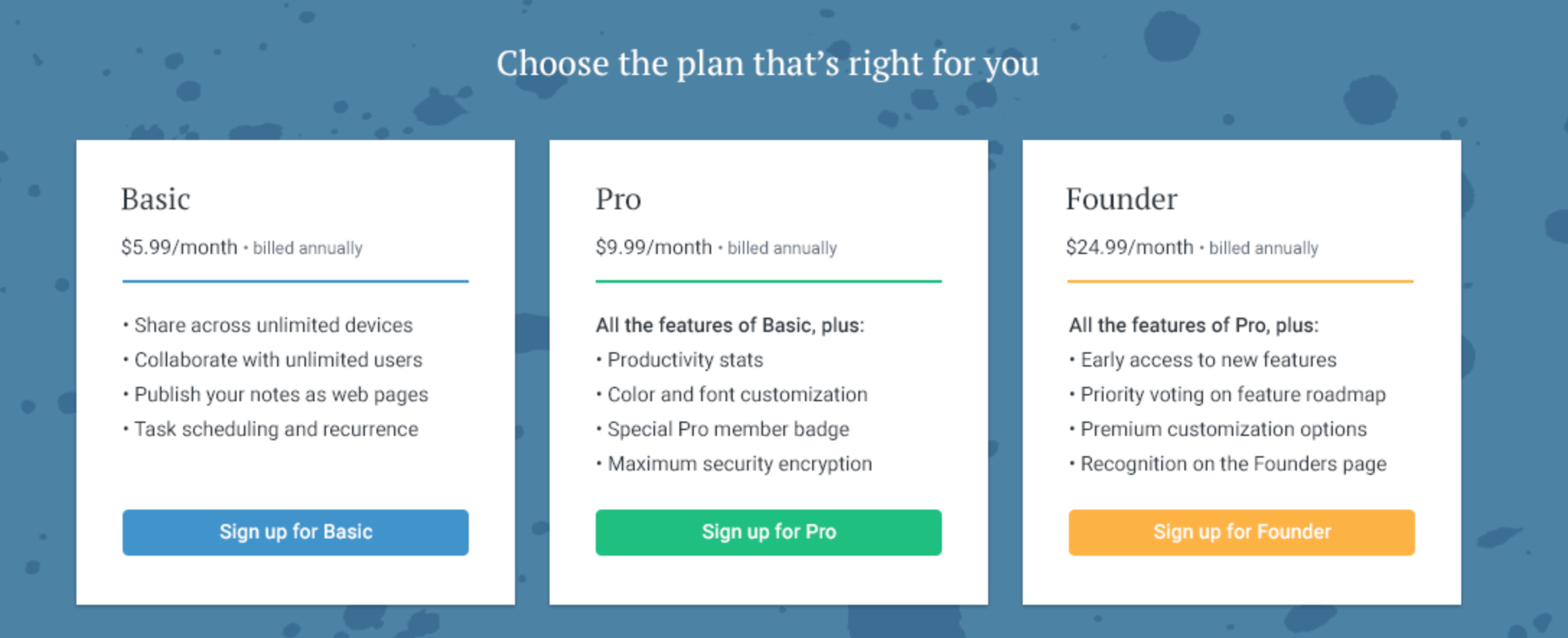Click 'Color and font customization' feature

(x=737, y=395)
